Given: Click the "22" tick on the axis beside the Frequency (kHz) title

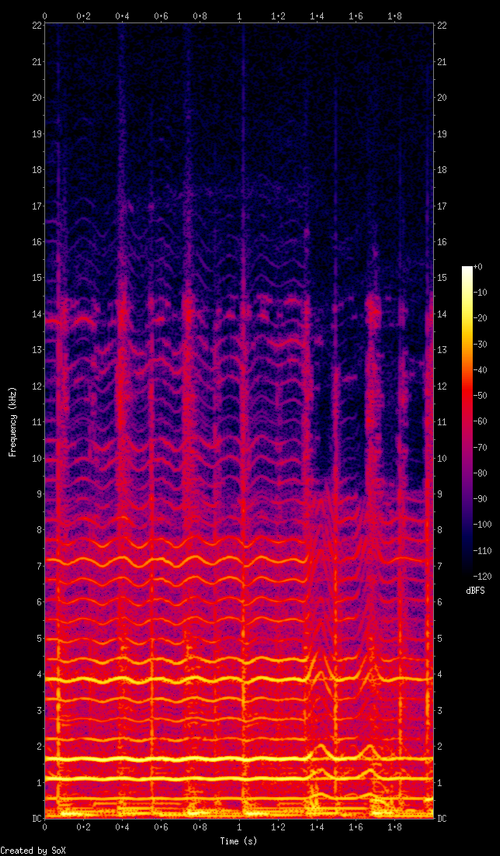Looking at the screenshot, I should [36, 26].
